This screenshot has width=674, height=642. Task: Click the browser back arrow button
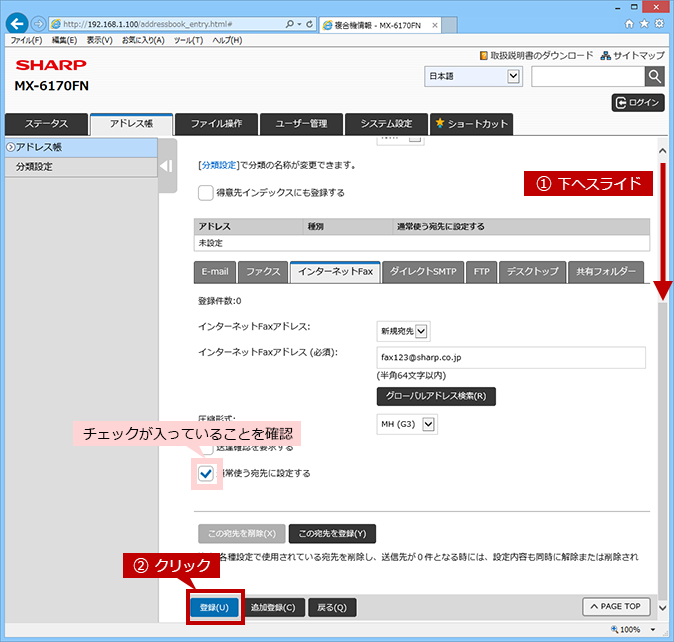pyautogui.click(x=17, y=24)
